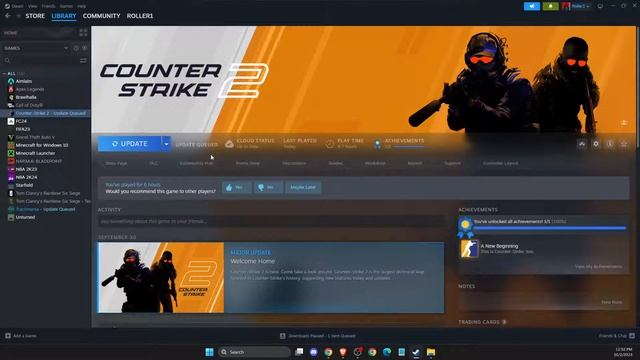Switch to the COMMUNITY tab
Image resolution: width=640 pixels, height=360 pixels.
pyautogui.click(x=102, y=16)
